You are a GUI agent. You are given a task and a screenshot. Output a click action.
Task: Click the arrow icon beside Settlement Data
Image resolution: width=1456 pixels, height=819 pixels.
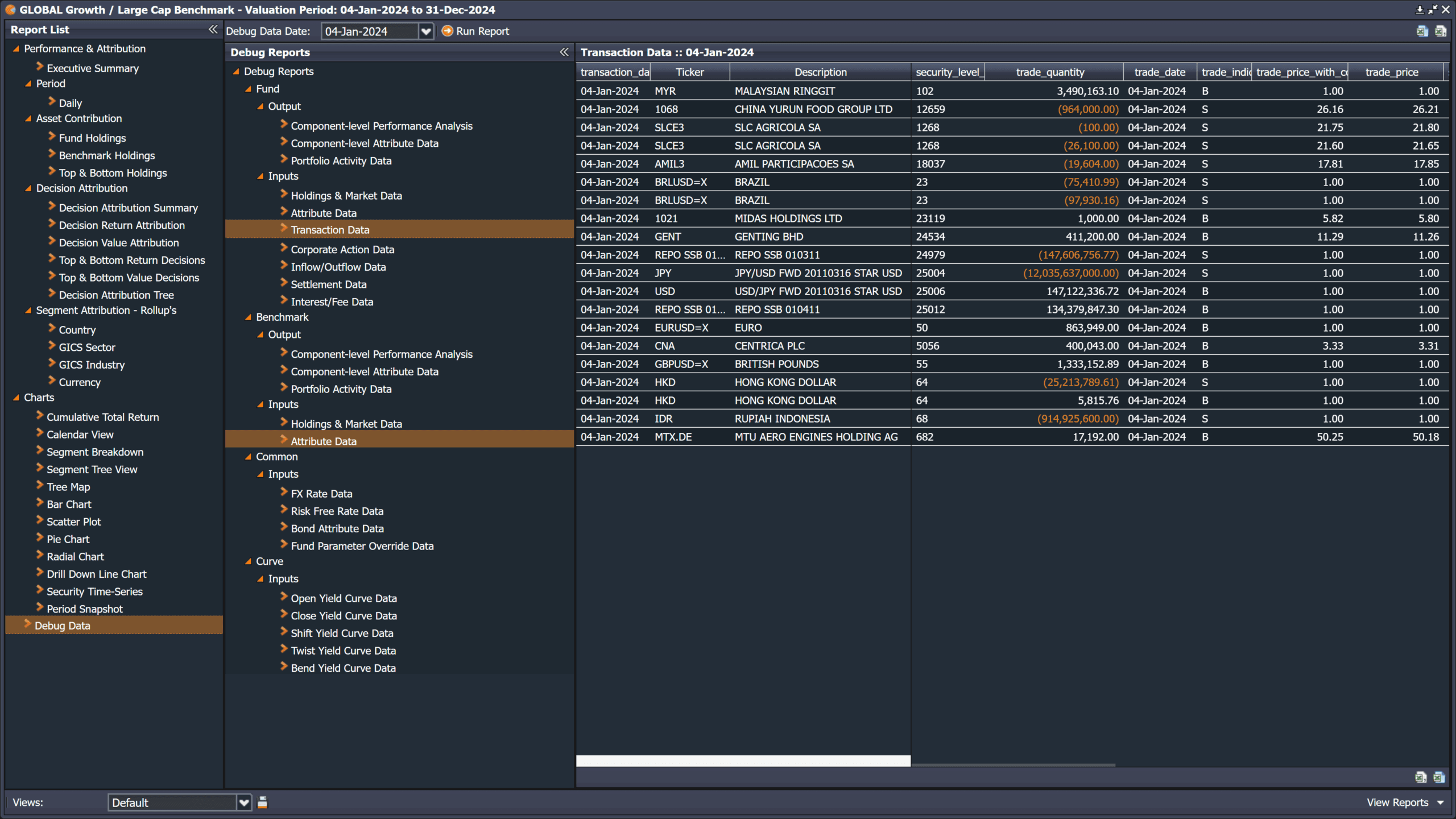coord(284,283)
